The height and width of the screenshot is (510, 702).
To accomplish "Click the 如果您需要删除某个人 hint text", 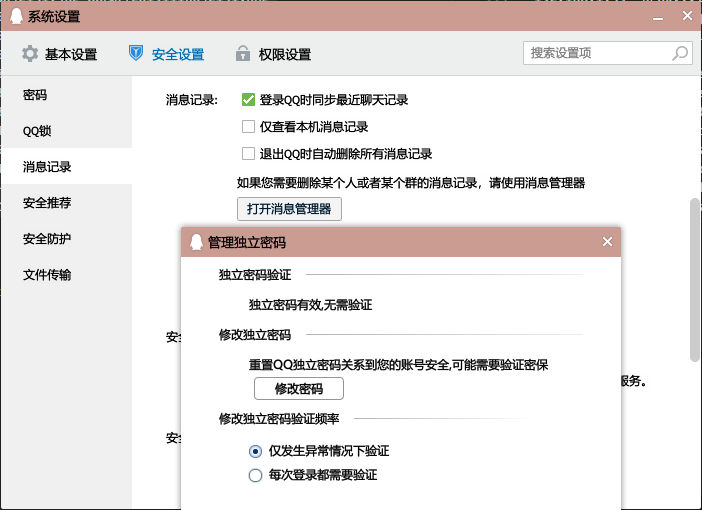I will (x=411, y=183).
